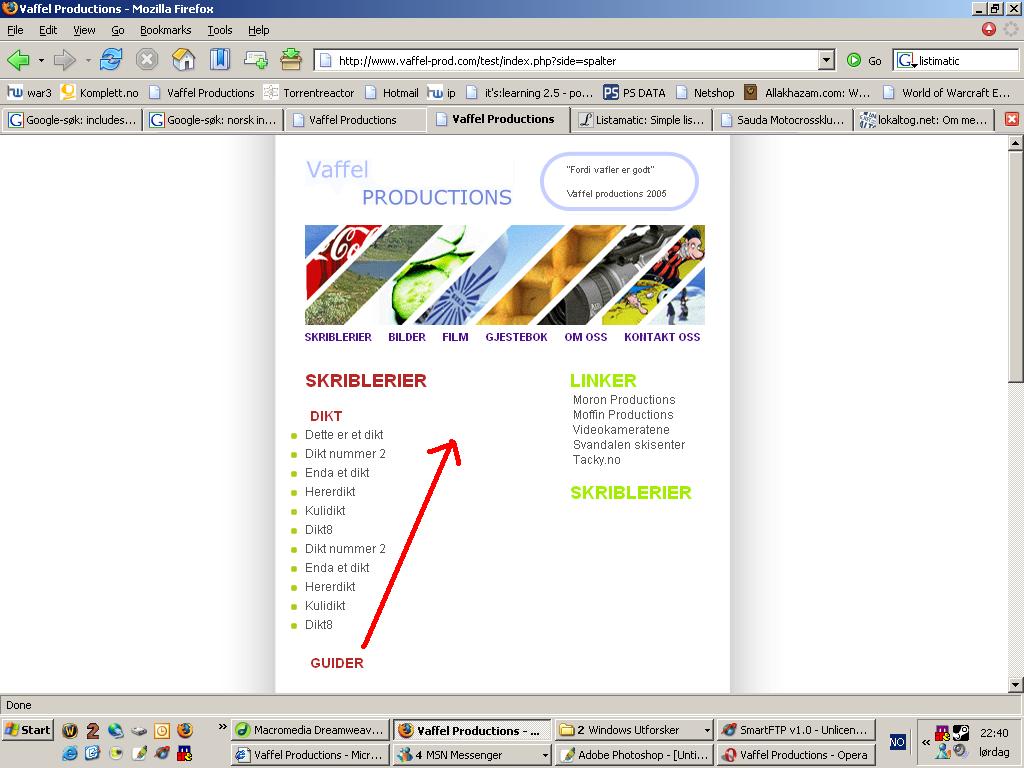Open the Go menu
This screenshot has width=1024, height=768.
click(x=118, y=30)
